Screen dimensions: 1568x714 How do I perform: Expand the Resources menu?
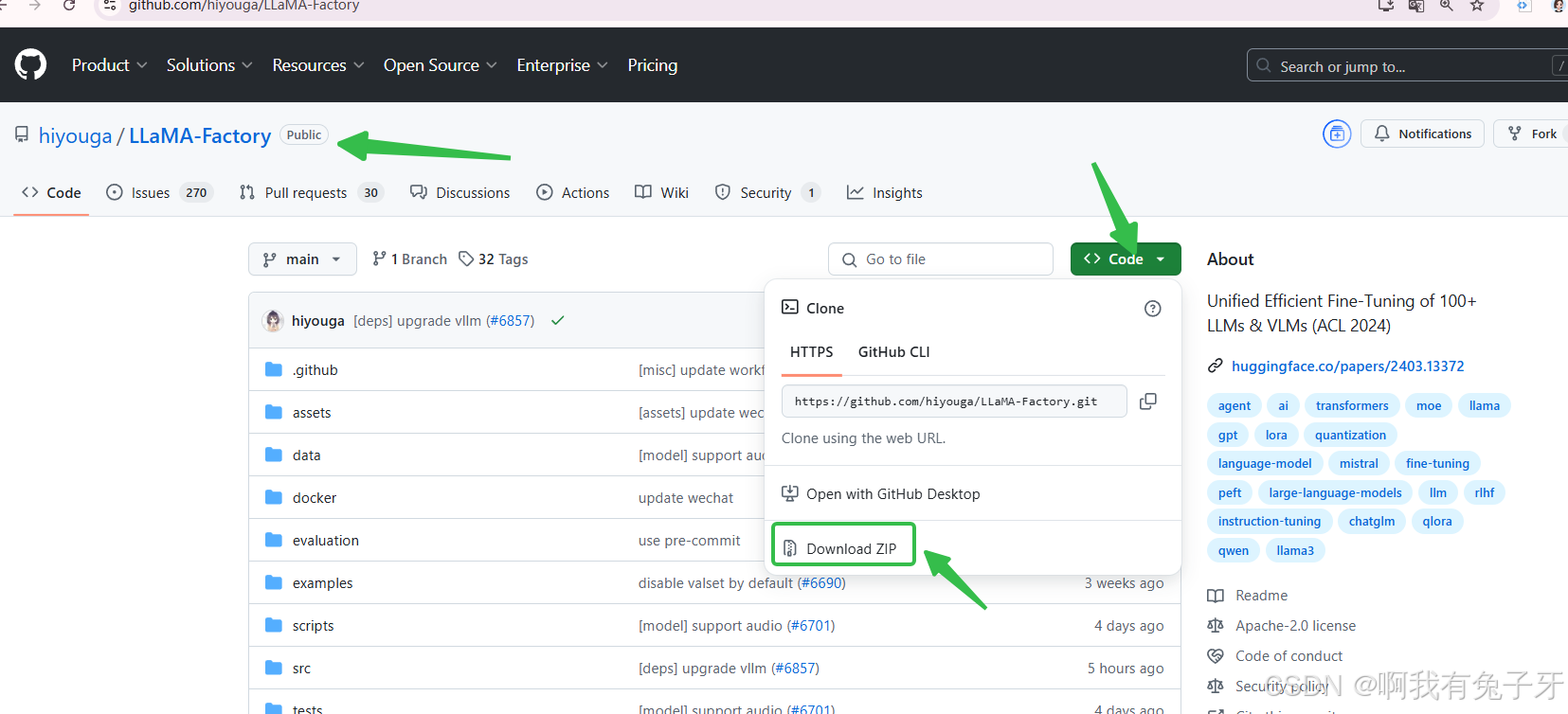coord(318,65)
